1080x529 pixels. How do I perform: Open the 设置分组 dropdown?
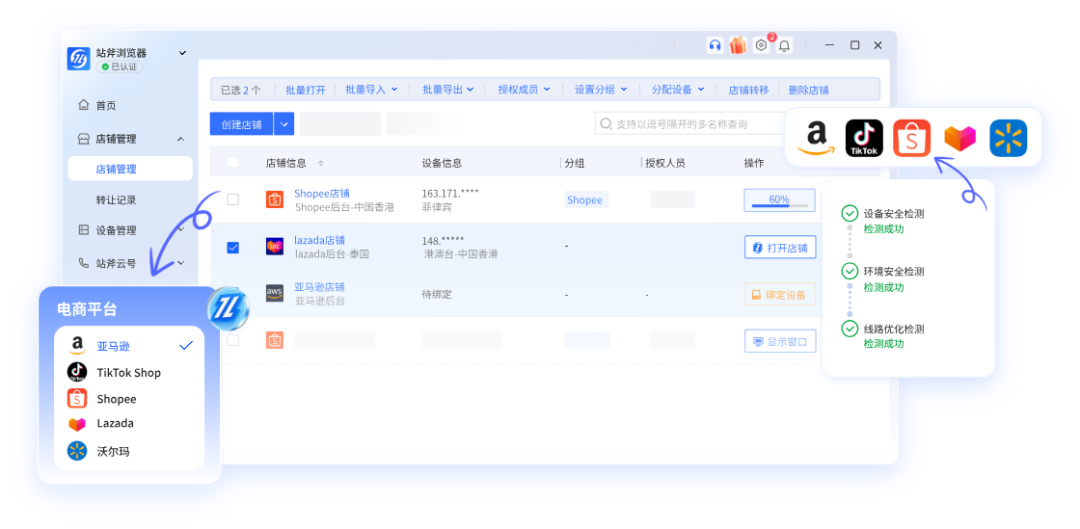601,90
